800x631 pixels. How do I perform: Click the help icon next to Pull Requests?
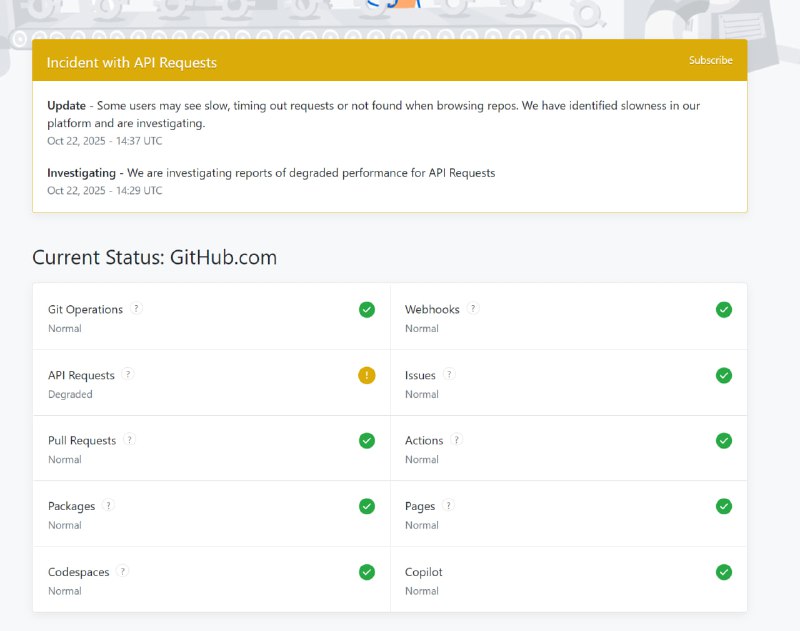tap(130, 440)
